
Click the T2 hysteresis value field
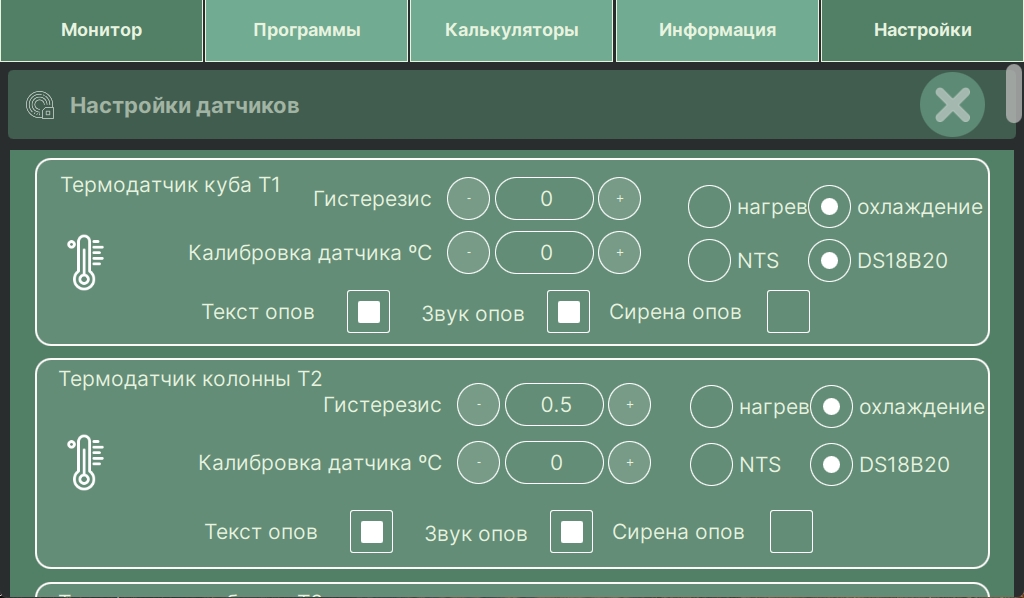click(x=555, y=405)
